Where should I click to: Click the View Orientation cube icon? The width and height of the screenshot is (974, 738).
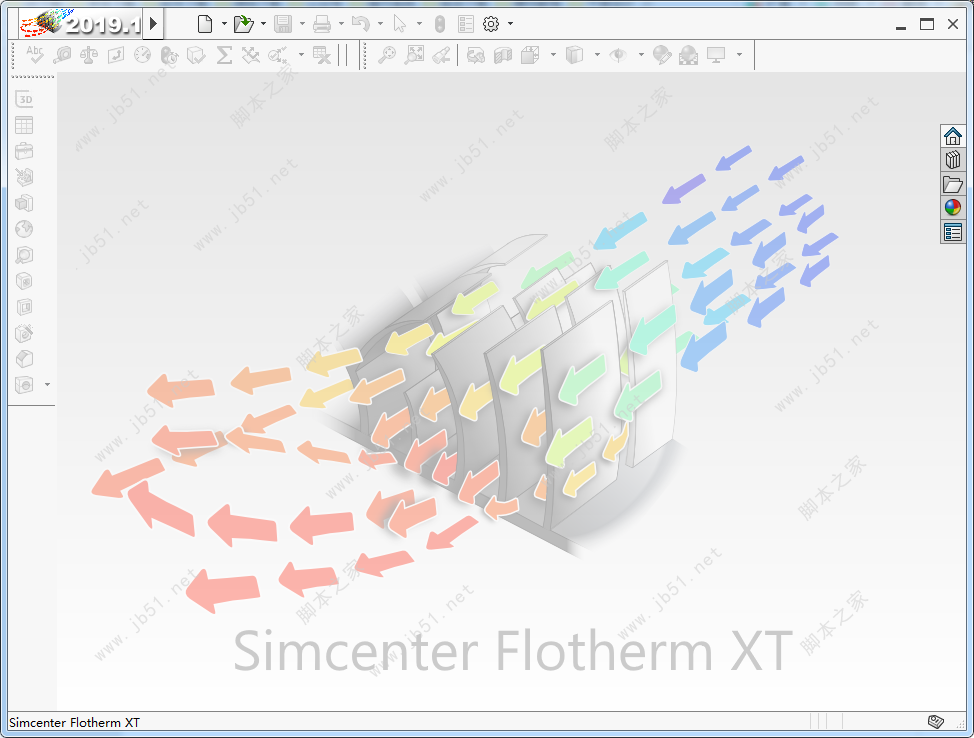click(530, 55)
